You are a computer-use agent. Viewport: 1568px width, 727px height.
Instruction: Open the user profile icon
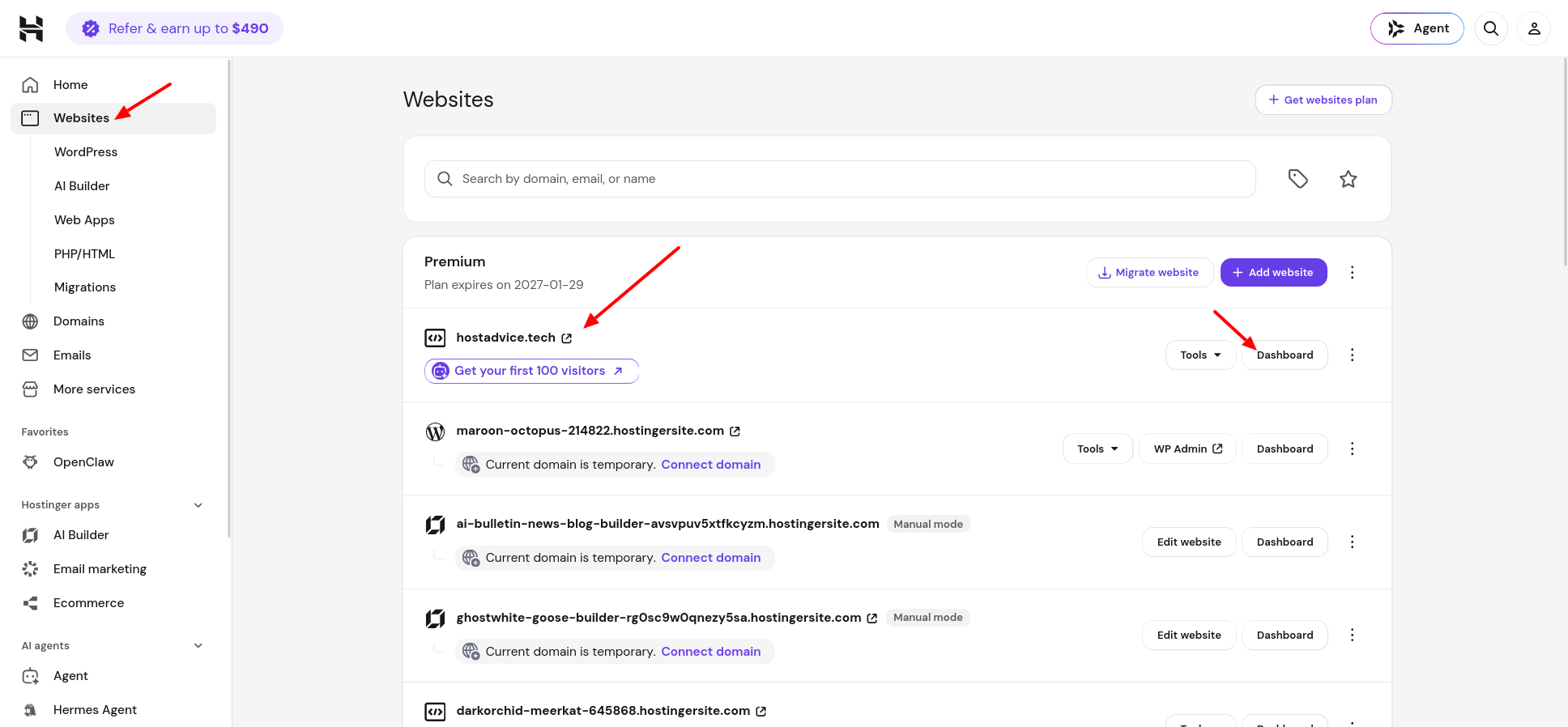pos(1534,28)
